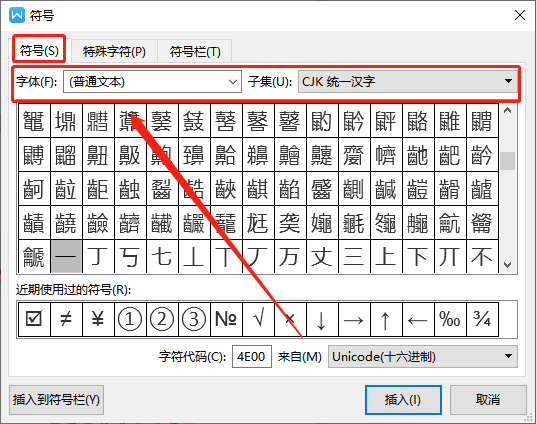Select the left arrow ← symbol
This screenshot has height=424, width=537.
pyautogui.click(x=418, y=320)
